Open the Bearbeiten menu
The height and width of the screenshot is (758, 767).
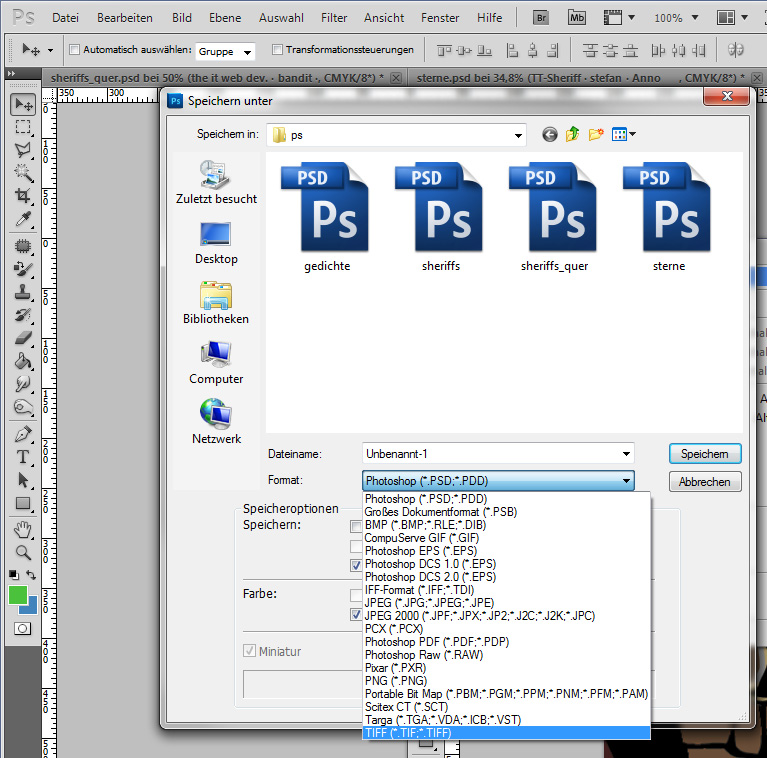click(125, 18)
